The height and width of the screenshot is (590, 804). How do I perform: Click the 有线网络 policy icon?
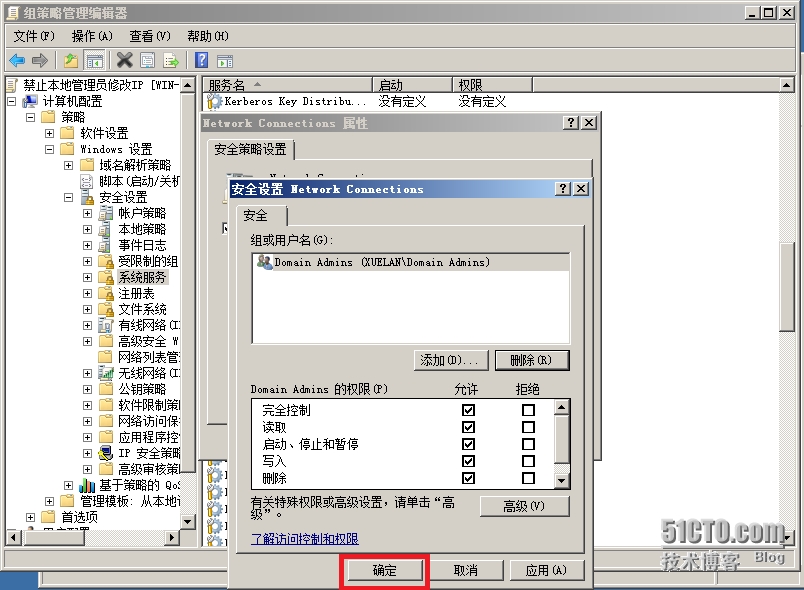point(106,325)
